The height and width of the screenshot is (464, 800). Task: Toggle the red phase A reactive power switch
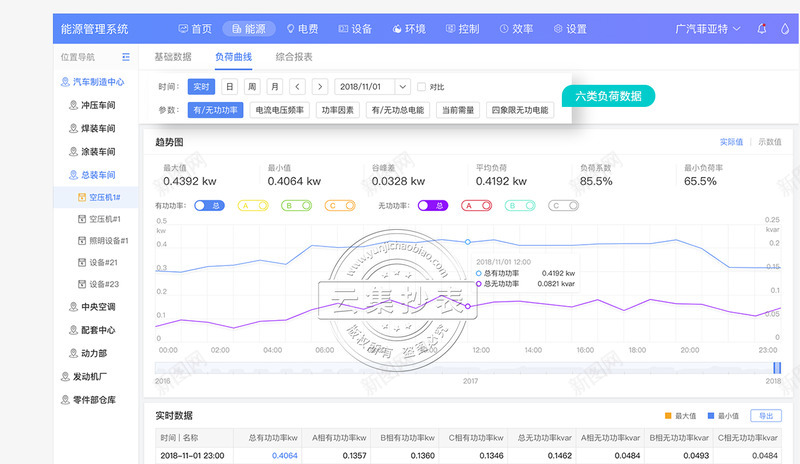[475, 205]
